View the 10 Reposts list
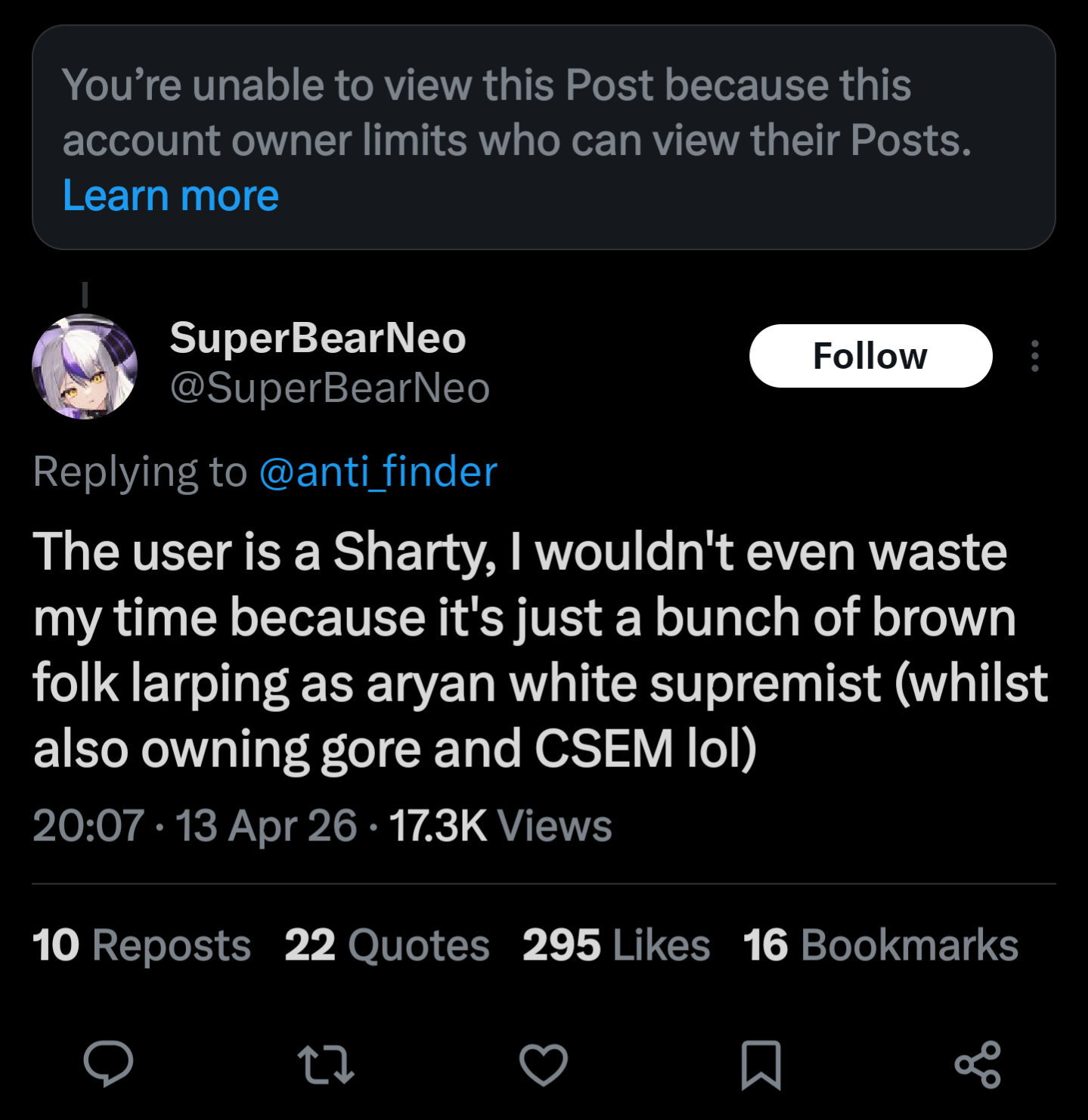 coord(141,945)
